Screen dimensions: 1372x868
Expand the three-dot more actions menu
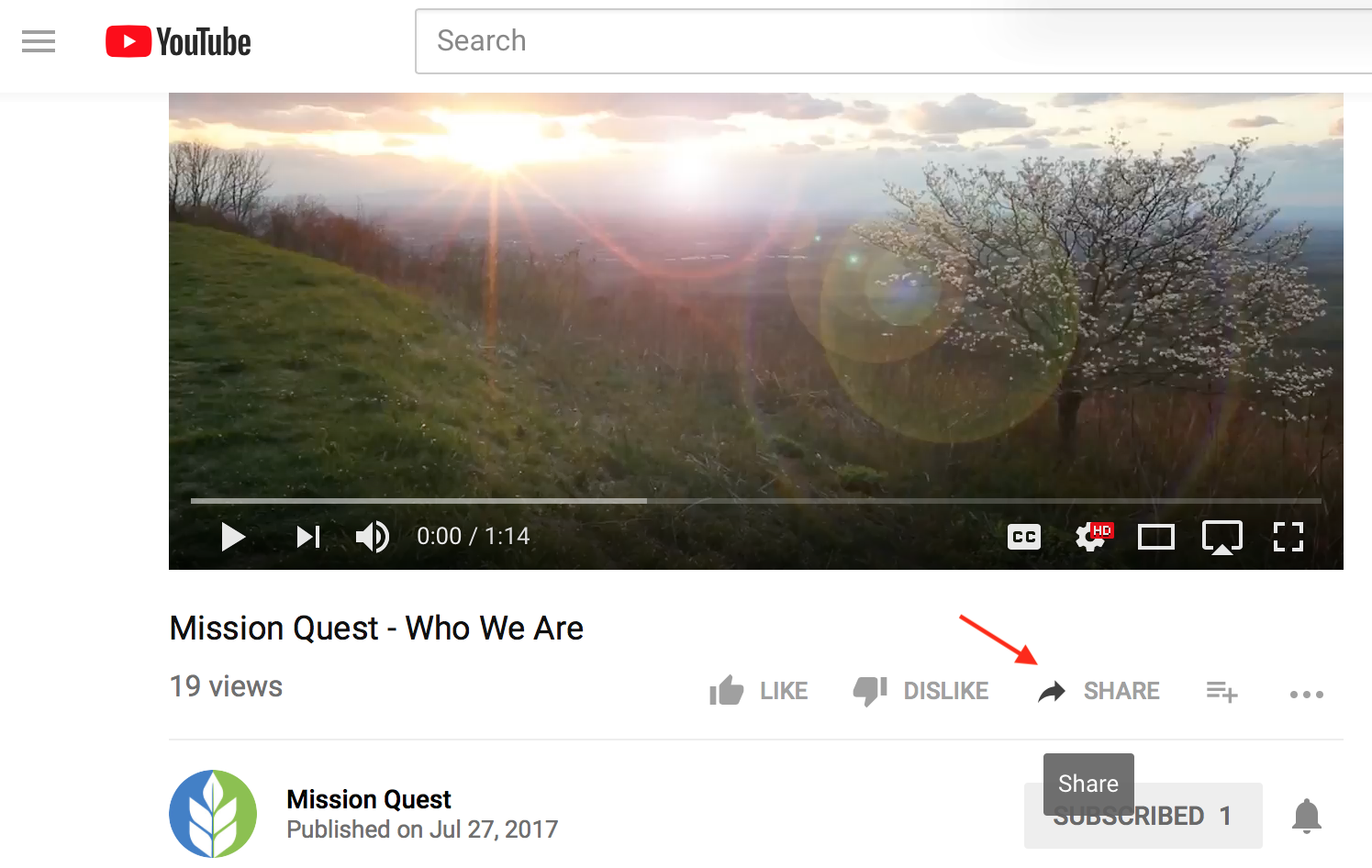tap(1307, 695)
